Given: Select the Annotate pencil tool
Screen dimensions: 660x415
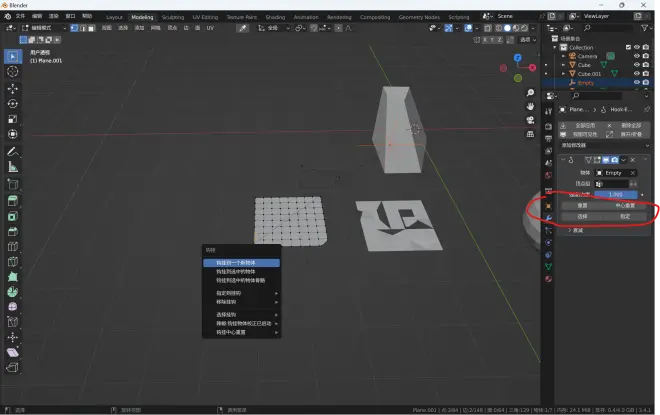Looking at the screenshot, I should coord(13,152).
